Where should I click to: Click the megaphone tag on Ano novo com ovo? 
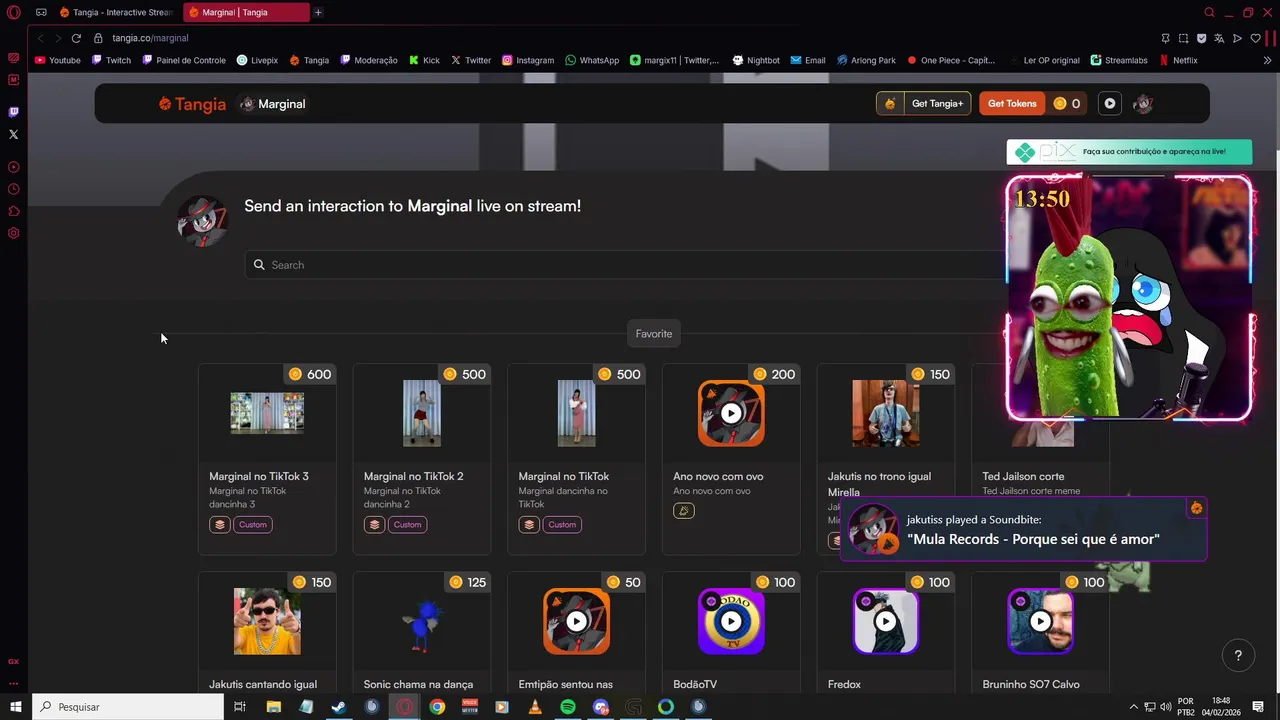coord(684,511)
